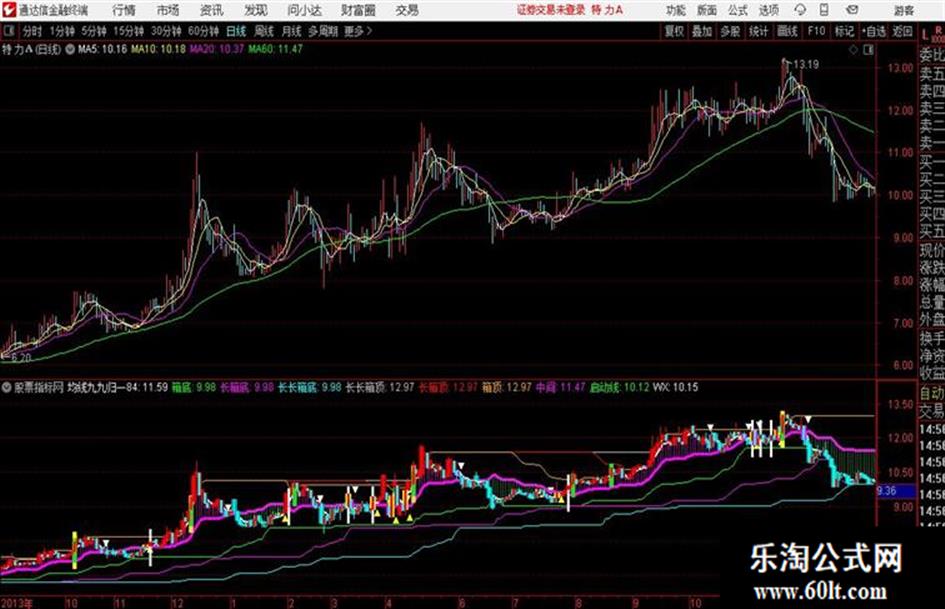Switch to the 15分钟 period tab
This screenshot has width=945, height=609.
pos(128,31)
